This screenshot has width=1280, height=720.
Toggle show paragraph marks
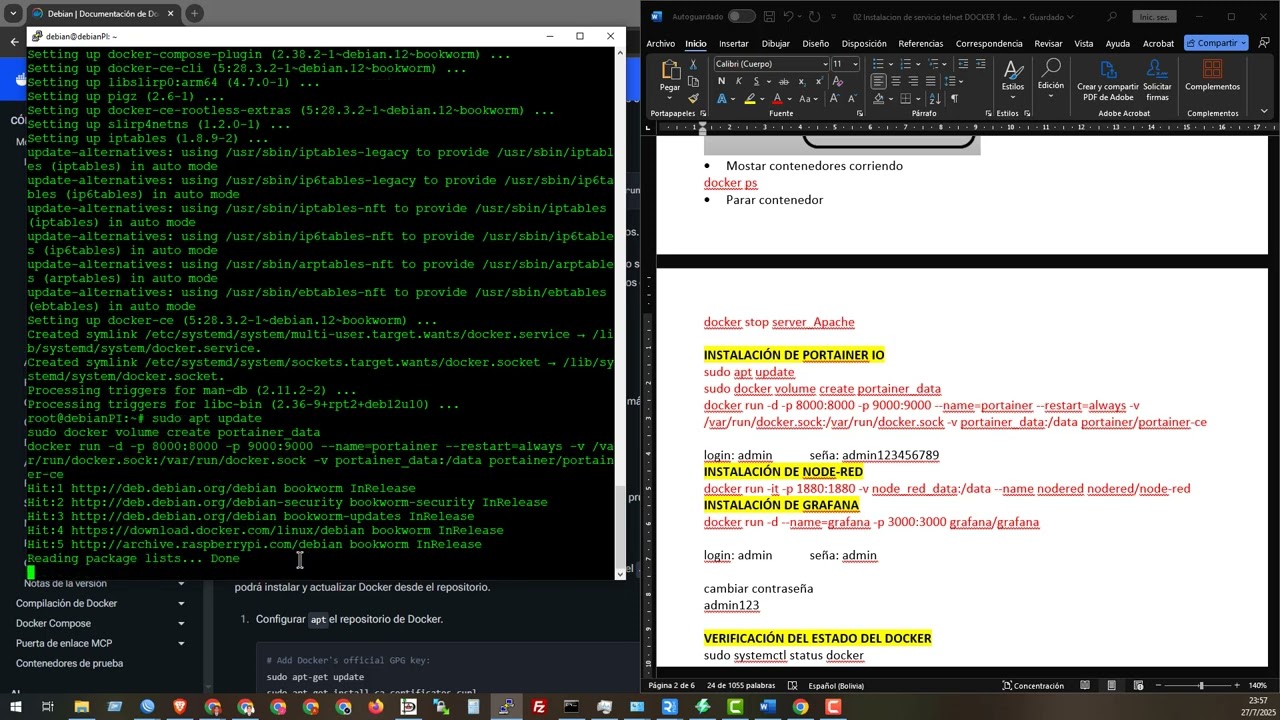(954, 98)
